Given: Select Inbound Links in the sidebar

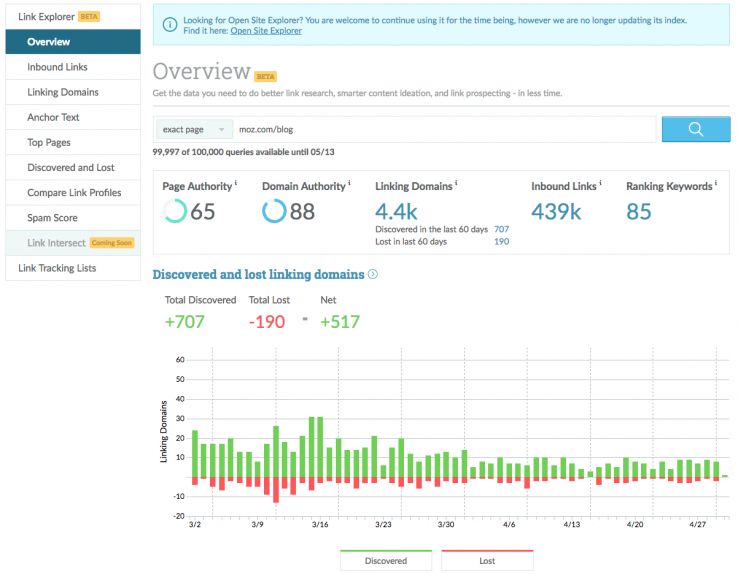Looking at the screenshot, I should 57,67.
